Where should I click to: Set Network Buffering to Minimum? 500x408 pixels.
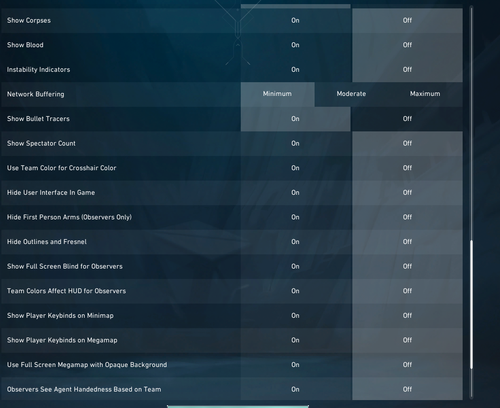[277, 94]
